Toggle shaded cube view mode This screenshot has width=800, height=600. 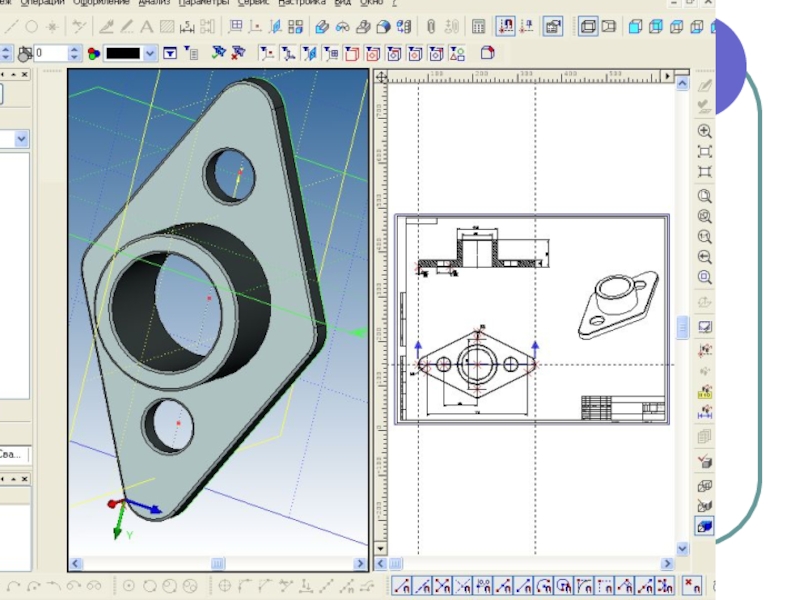coord(705,526)
